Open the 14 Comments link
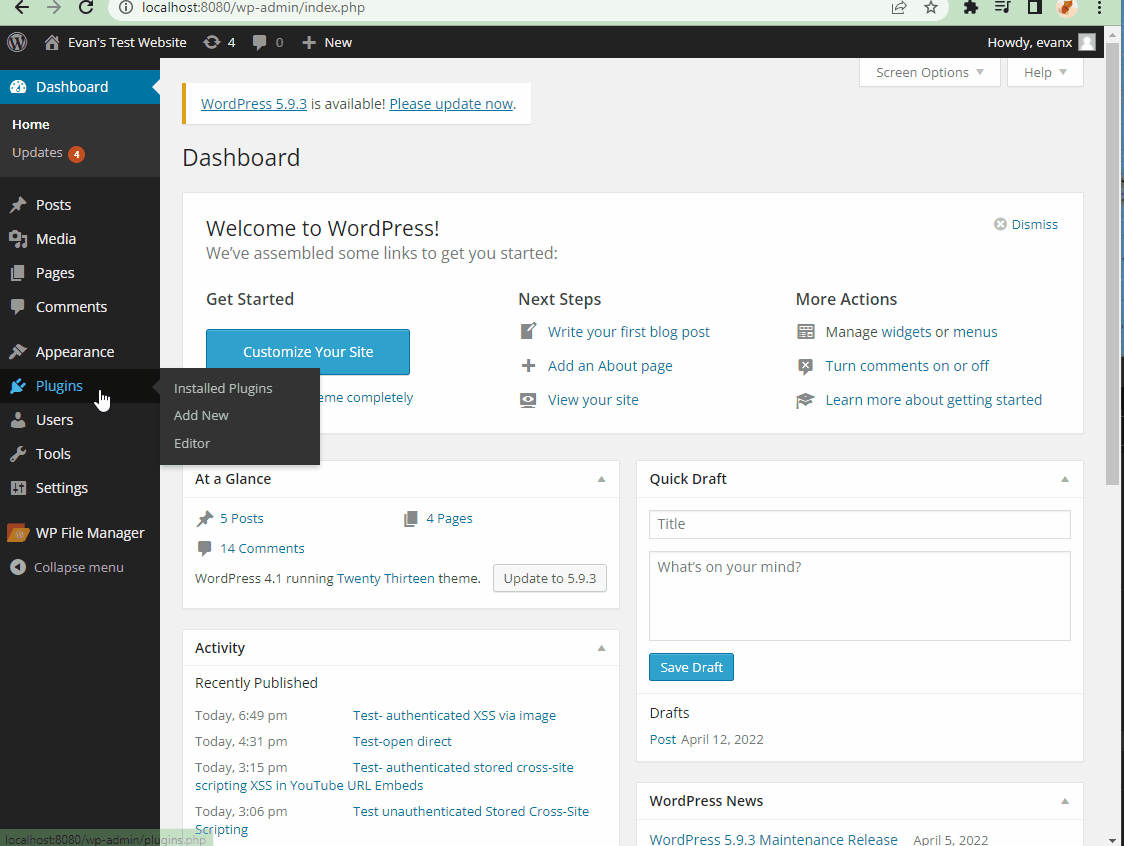 pos(262,548)
